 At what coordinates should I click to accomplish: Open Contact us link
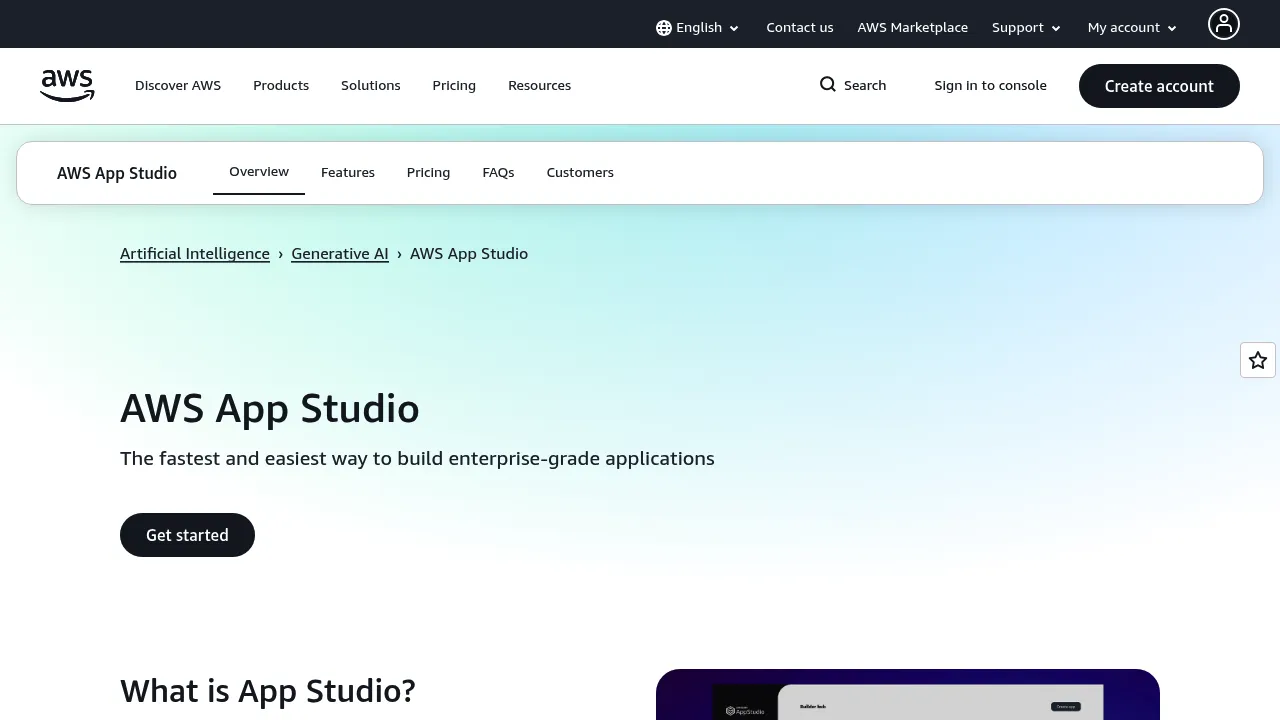(800, 28)
